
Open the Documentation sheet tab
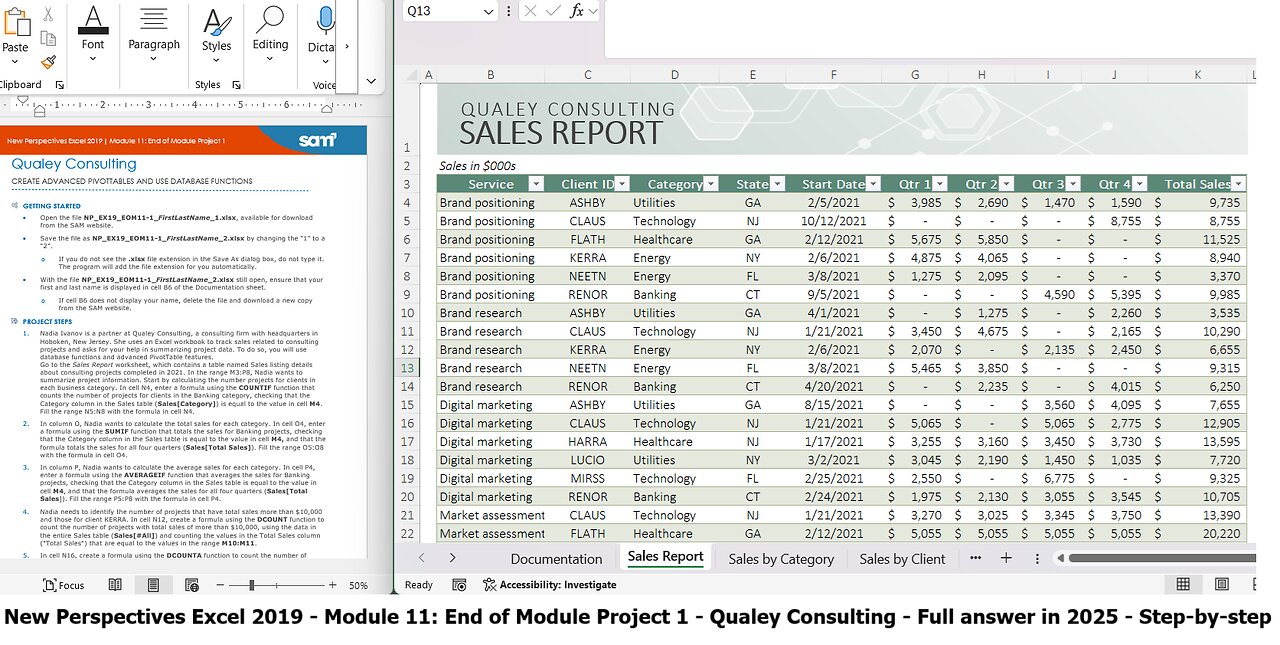tap(556, 559)
